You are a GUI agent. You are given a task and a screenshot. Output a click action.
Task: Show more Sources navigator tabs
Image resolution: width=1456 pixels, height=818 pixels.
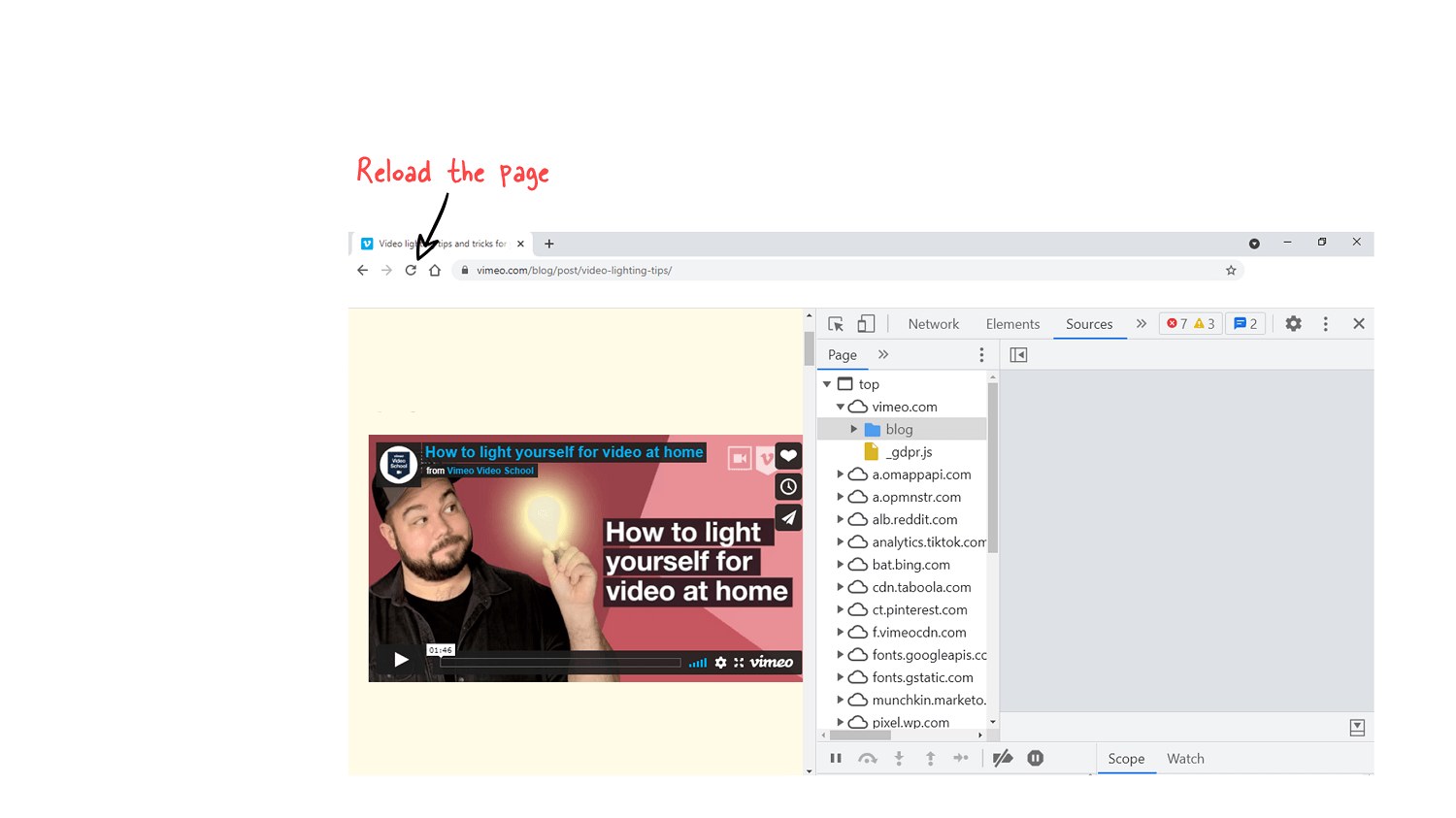(x=883, y=355)
